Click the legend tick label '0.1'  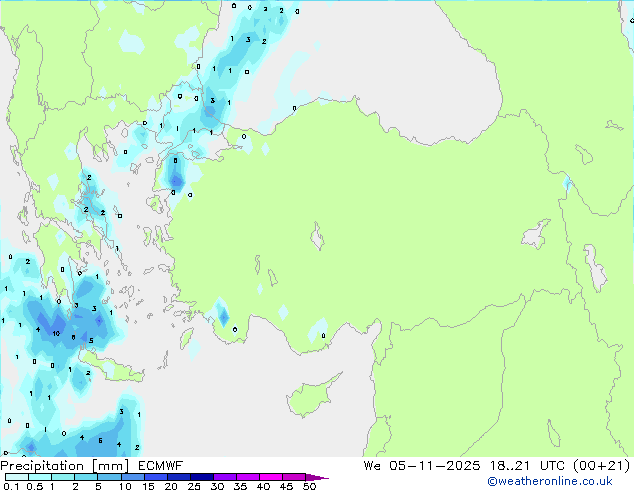click(x=11, y=486)
